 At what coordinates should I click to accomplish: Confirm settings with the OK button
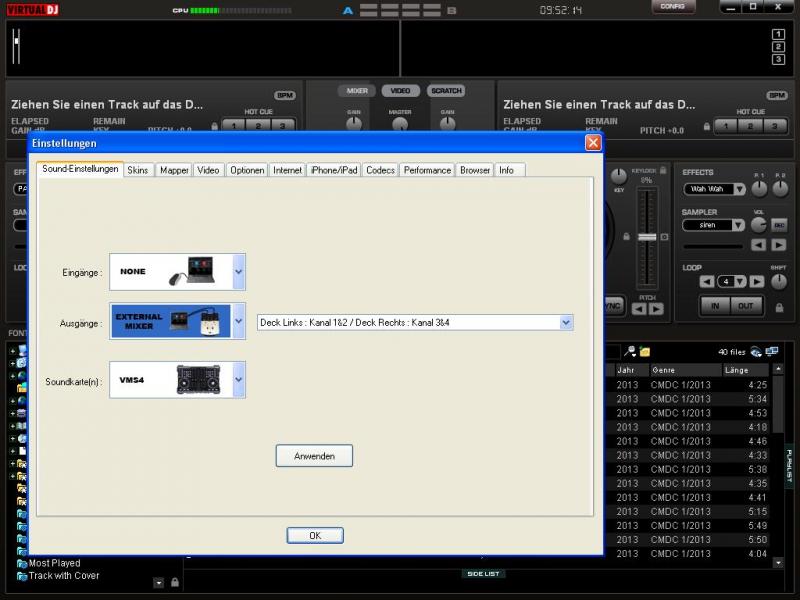(314, 536)
